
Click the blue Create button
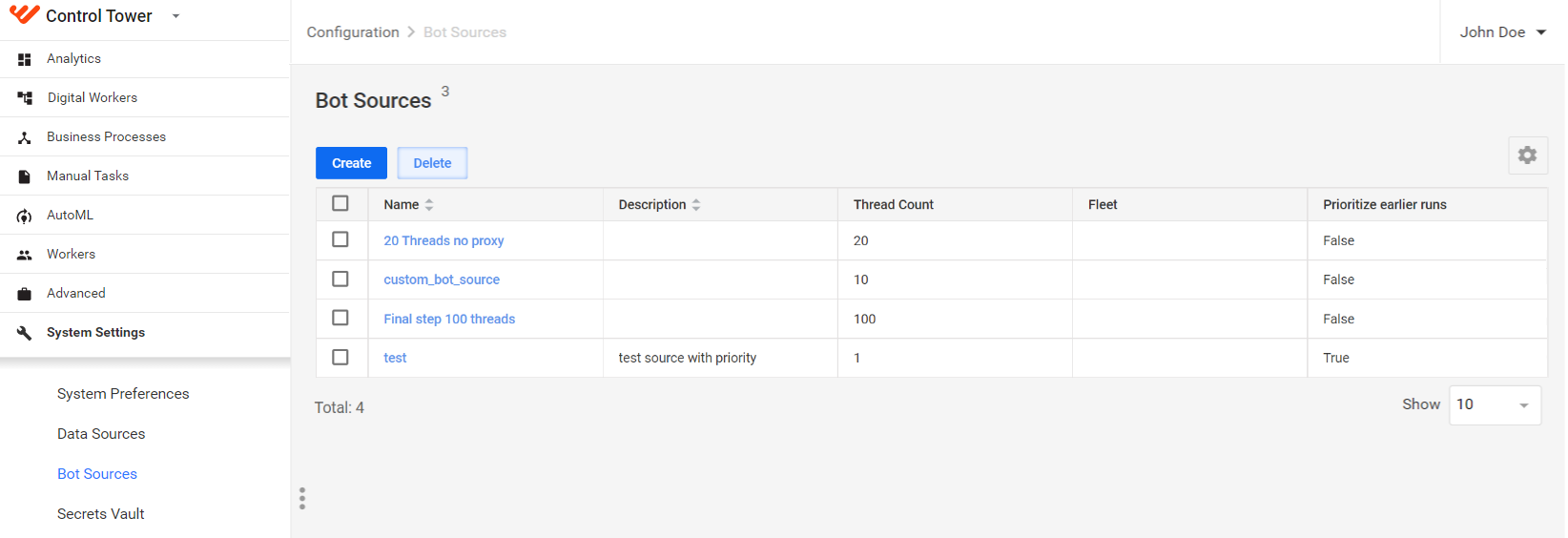click(351, 163)
